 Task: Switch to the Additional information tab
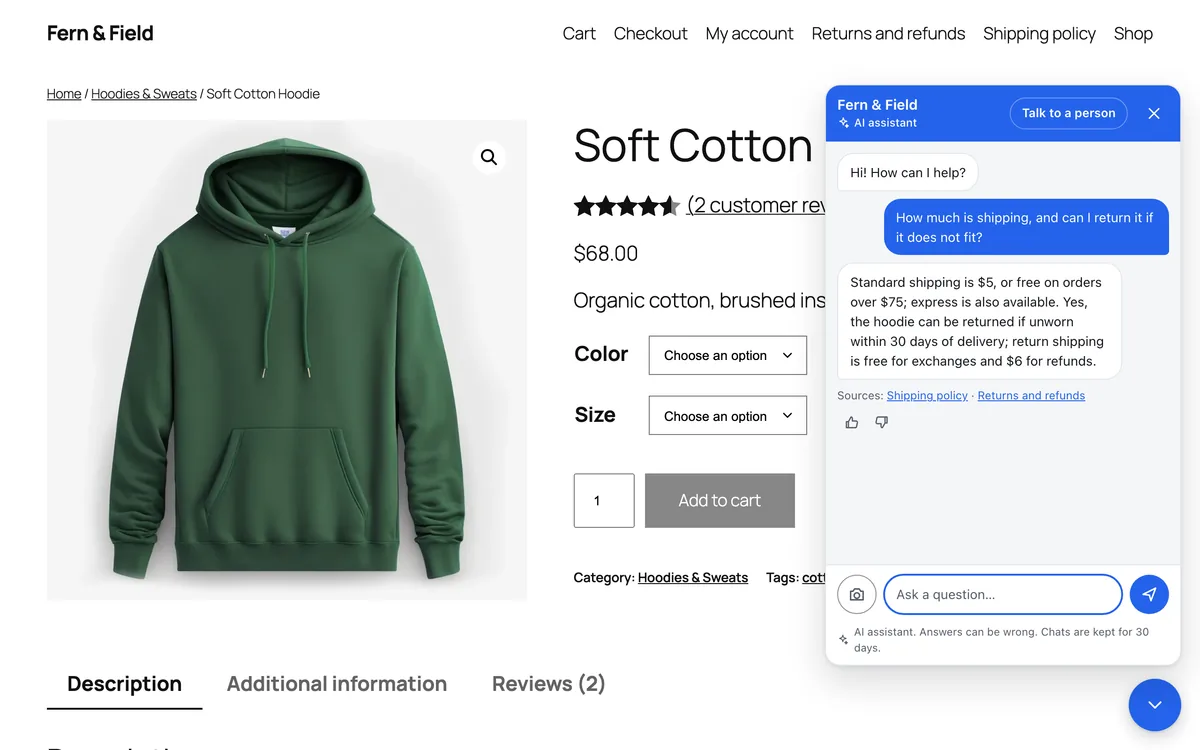(337, 684)
